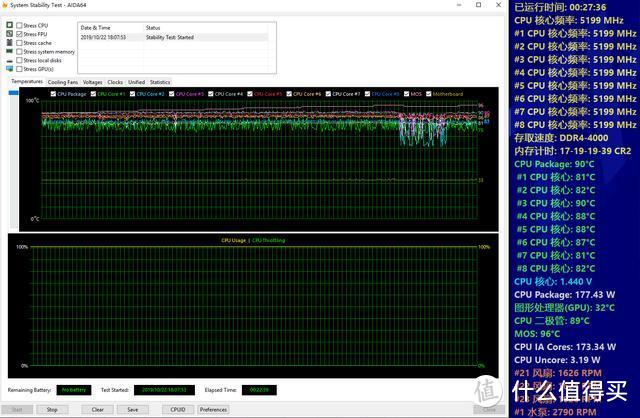Screen dimensions: 640x418
Task: Uncheck the Stress FPU checkbox
Action: [19, 34]
